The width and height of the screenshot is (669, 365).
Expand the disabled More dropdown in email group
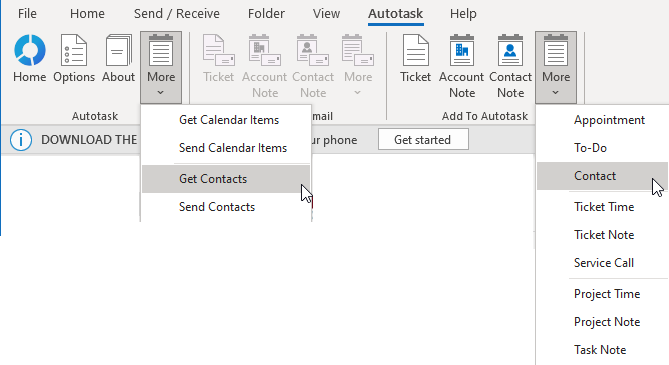point(358,67)
